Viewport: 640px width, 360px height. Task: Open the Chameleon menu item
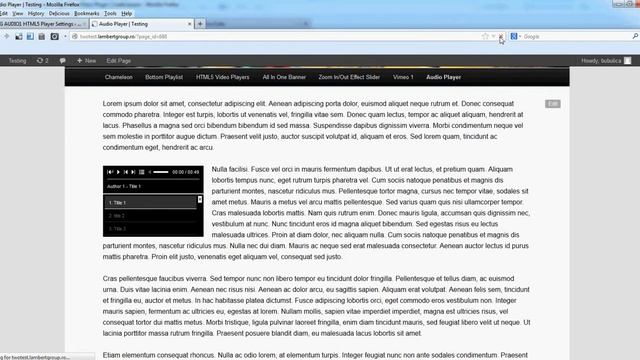click(x=118, y=77)
